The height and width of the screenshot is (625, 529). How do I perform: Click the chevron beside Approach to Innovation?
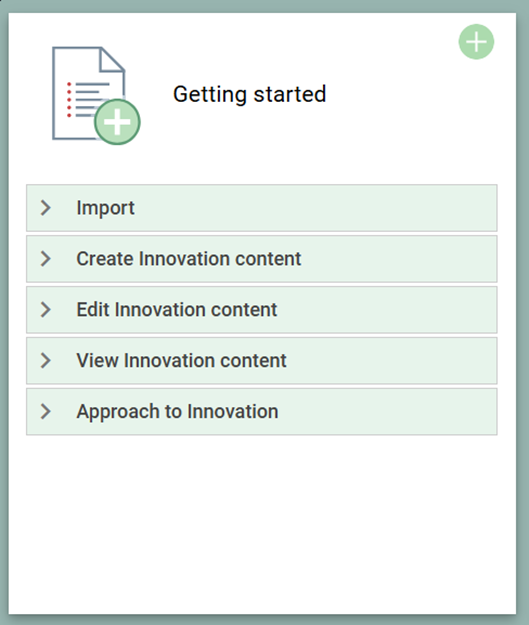46,411
